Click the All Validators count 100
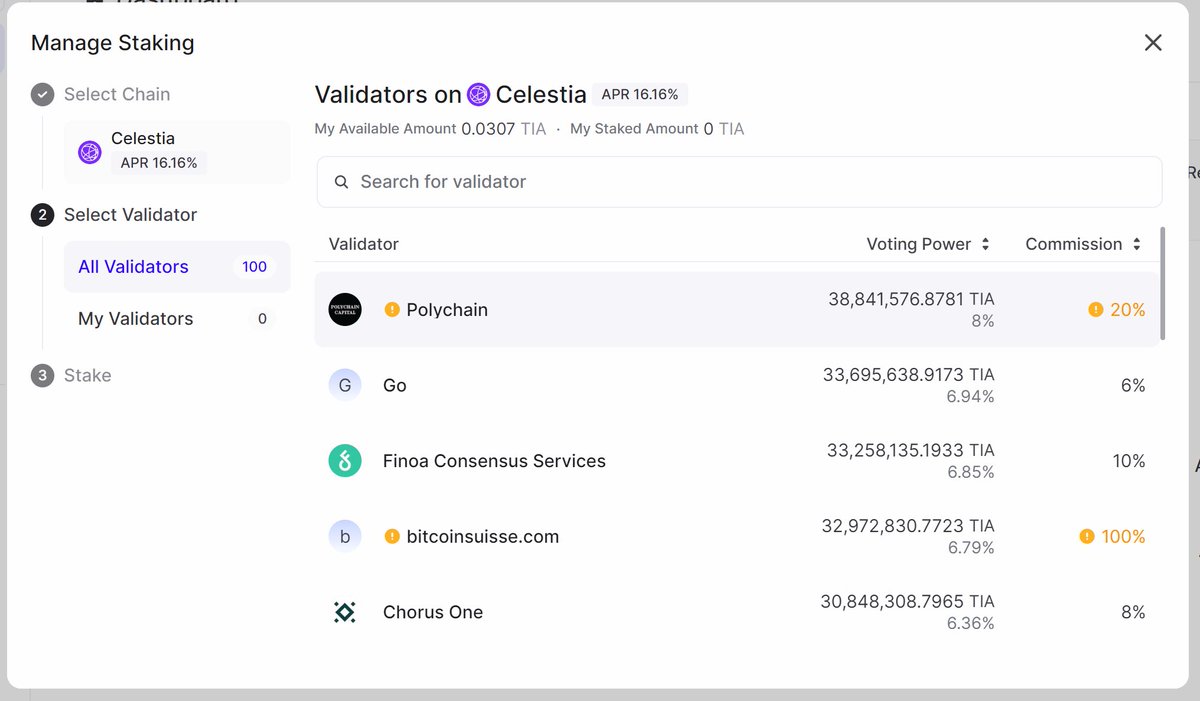This screenshot has width=1200, height=701. pyautogui.click(x=255, y=267)
